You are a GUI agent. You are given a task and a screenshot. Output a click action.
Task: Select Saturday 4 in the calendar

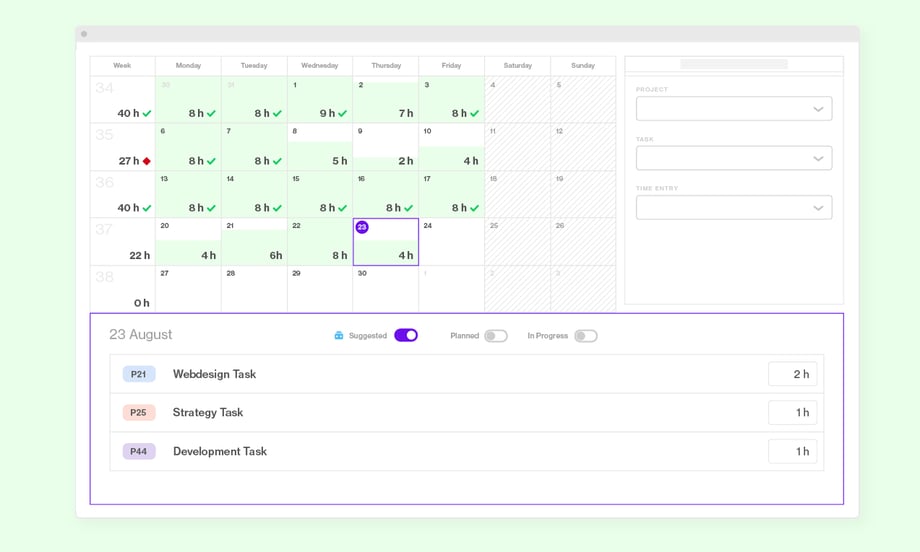point(518,99)
